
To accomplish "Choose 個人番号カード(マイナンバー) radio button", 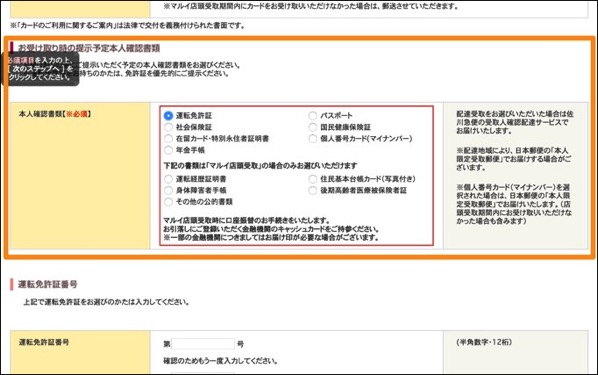I will pyautogui.click(x=313, y=138).
